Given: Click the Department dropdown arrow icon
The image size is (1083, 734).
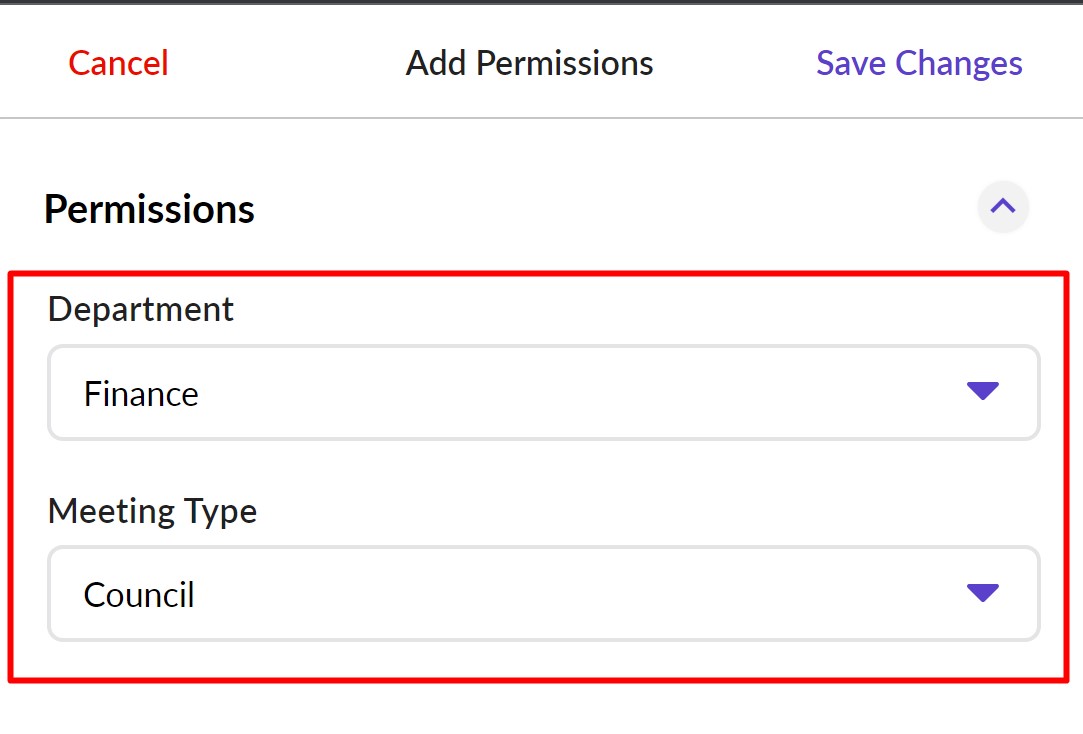Looking at the screenshot, I should tap(983, 391).
